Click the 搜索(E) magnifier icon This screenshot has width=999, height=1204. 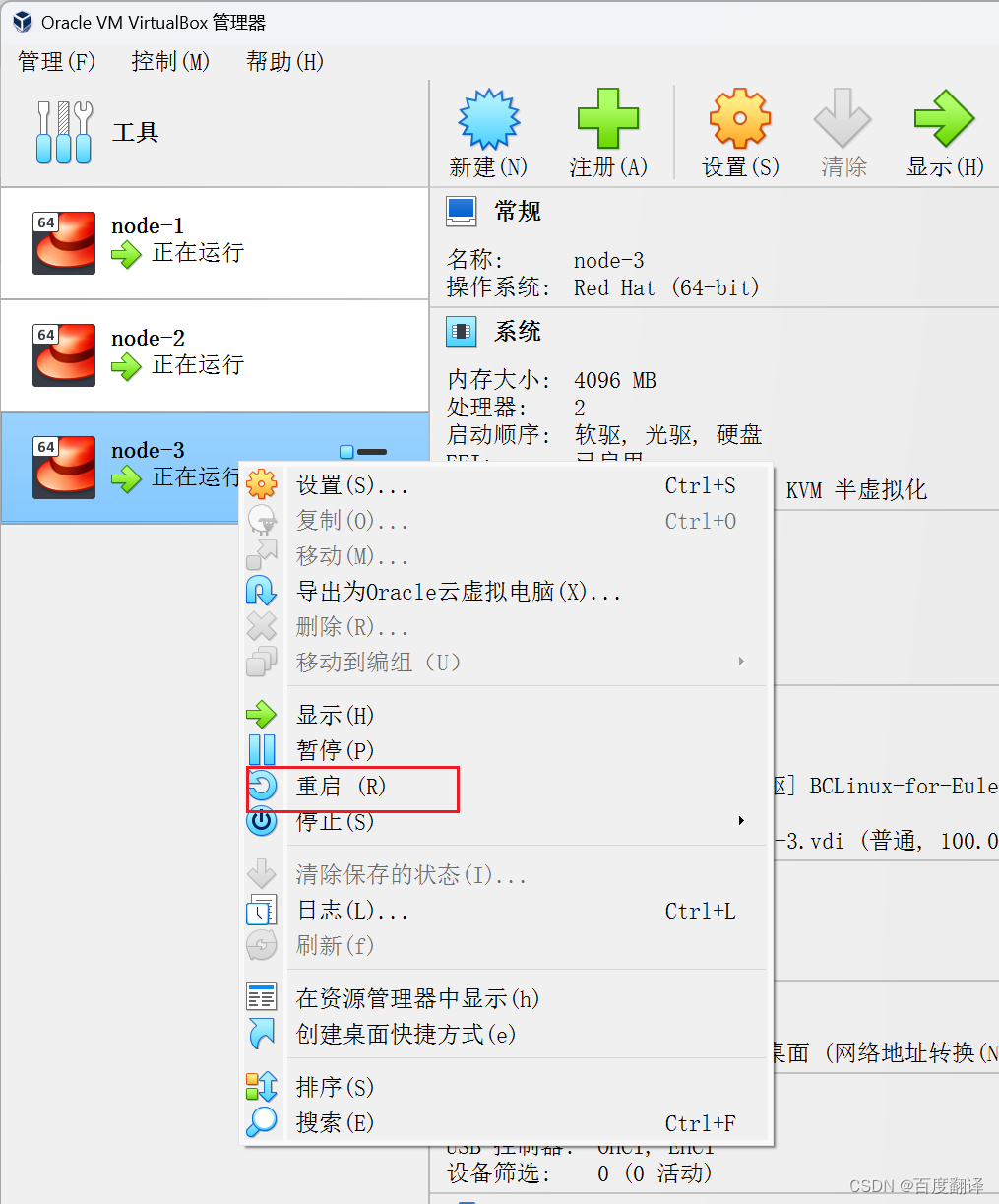(x=262, y=1122)
